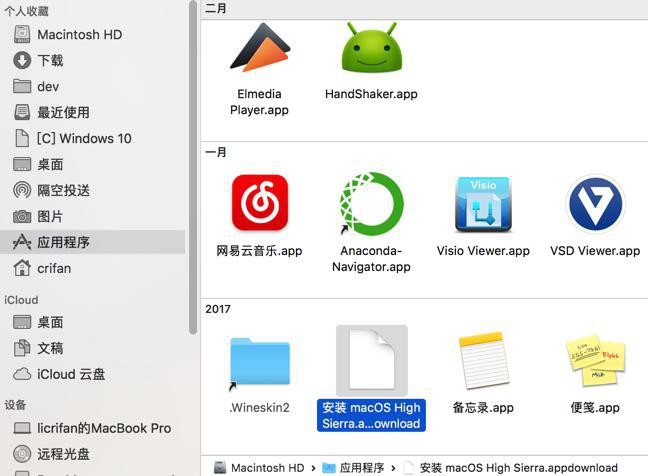Select the .Wineskin2 folder icon

point(260,362)
